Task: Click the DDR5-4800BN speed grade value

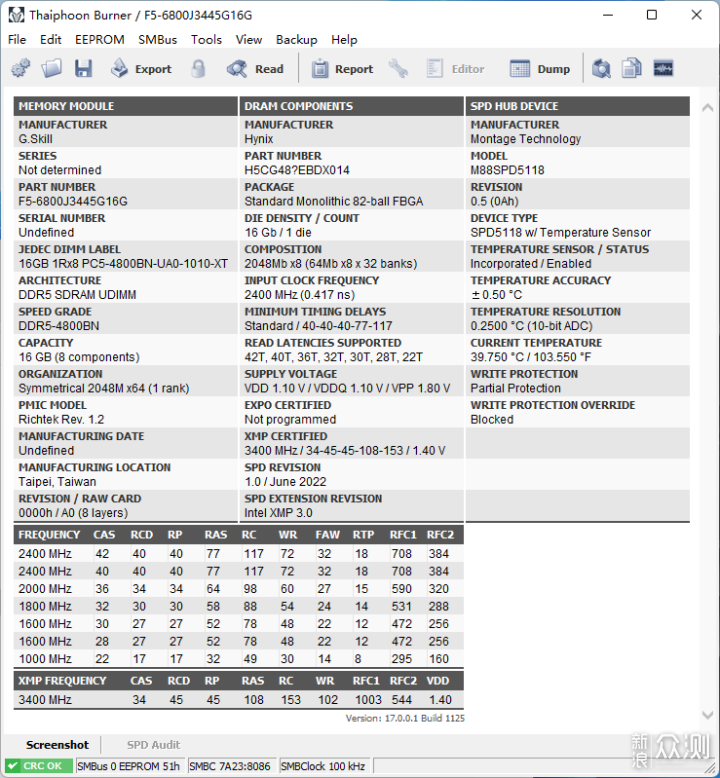Action: (x=59, y=326)
